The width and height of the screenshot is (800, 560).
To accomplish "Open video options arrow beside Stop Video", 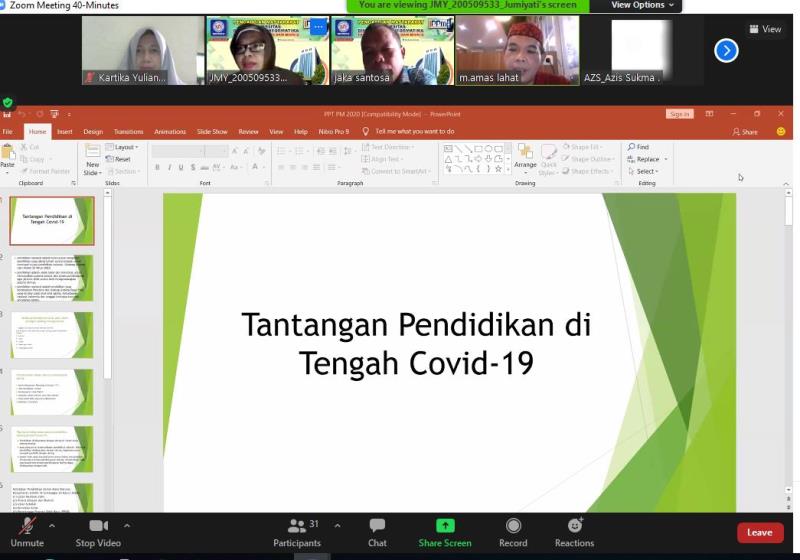I will pos(127,525).
